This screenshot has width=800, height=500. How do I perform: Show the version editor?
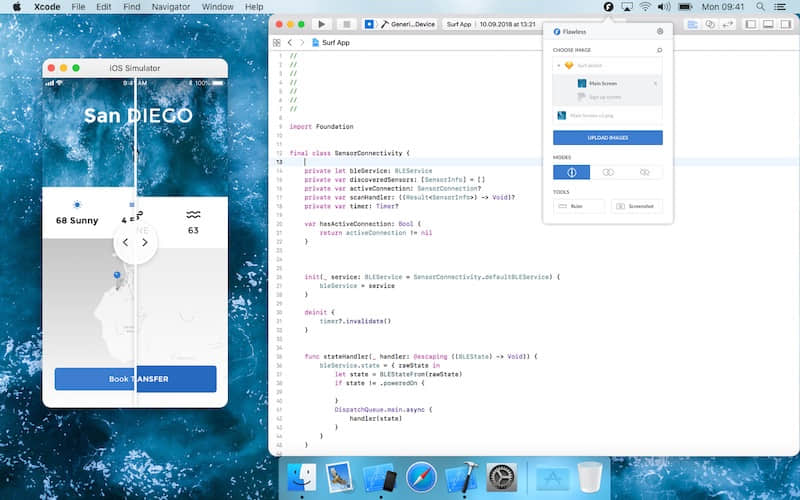[x=727, y=24]
